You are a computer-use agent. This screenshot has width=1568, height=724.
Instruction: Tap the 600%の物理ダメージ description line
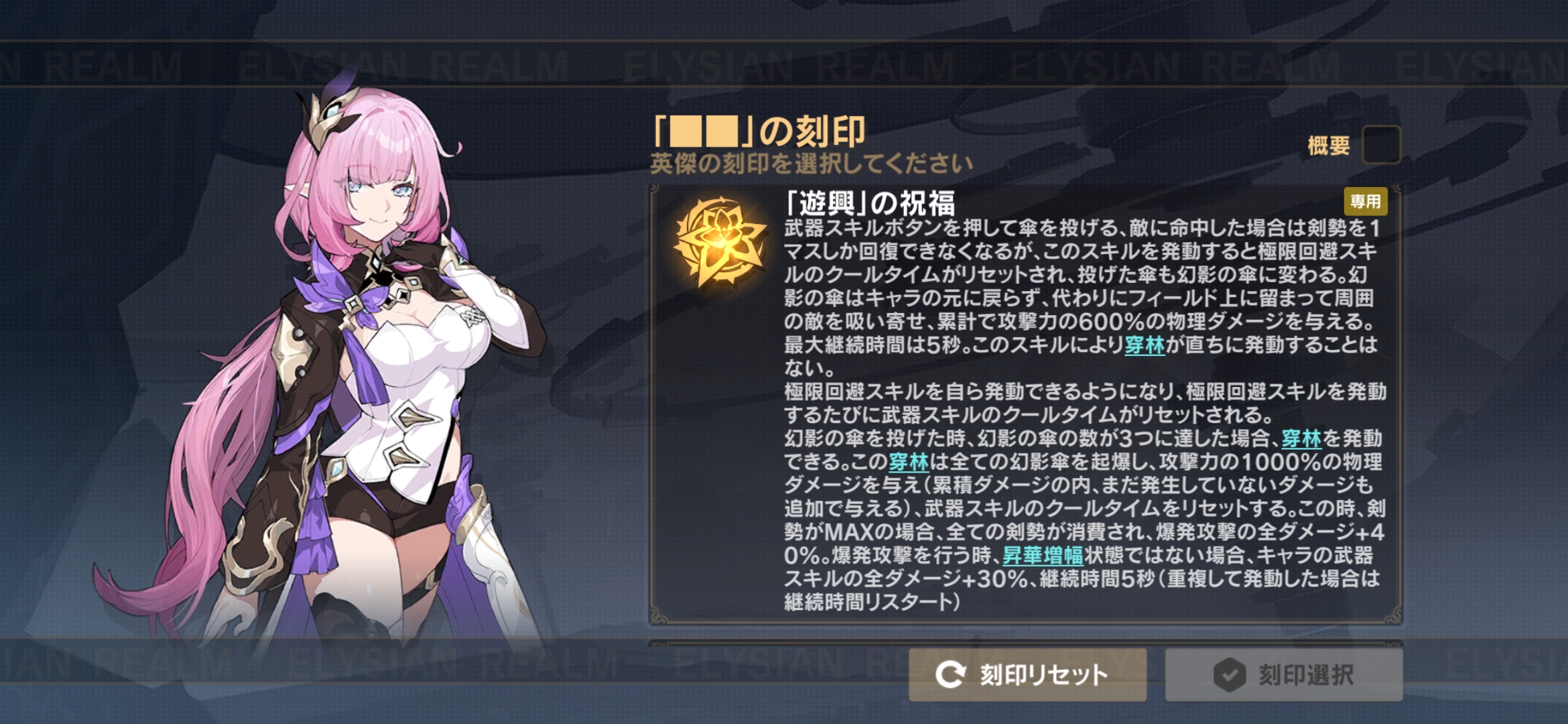[1080, 322]
